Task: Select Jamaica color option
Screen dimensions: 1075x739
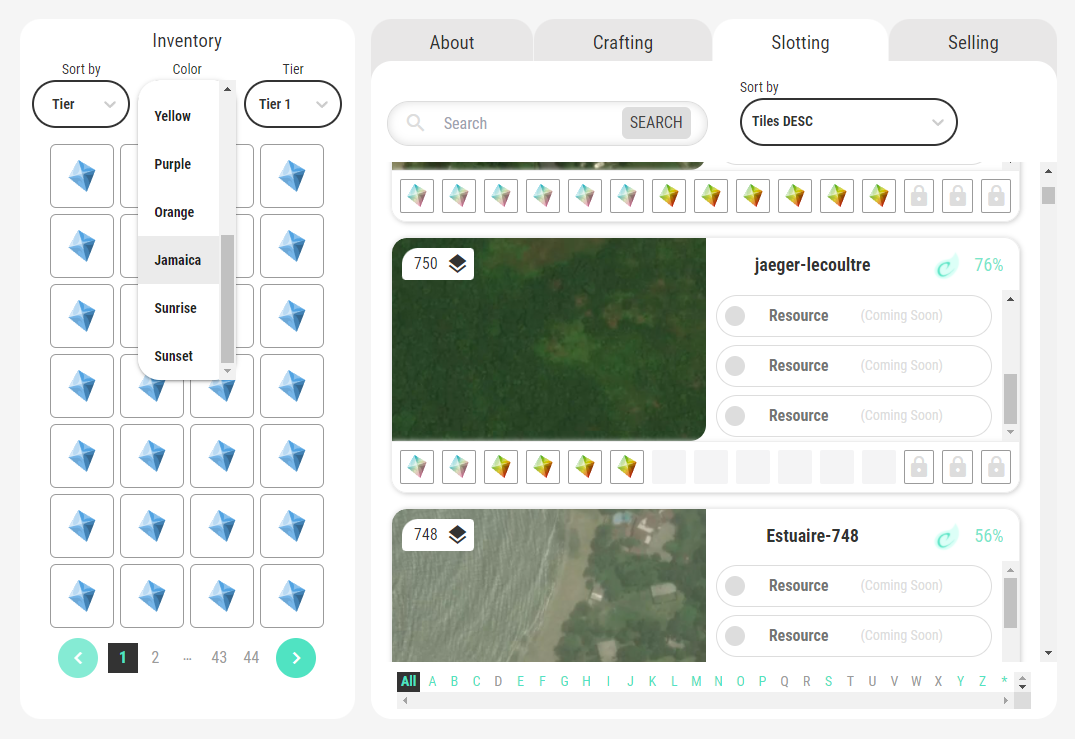Action: pos(178,260)
